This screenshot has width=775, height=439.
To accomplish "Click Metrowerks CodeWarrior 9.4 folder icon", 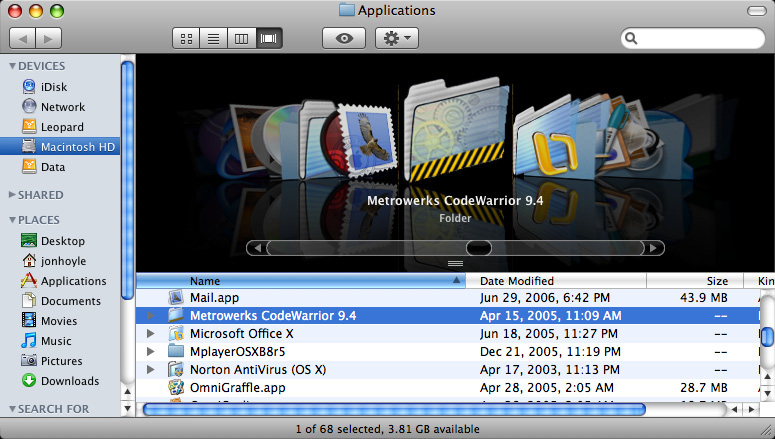I will [x=176, y=315].
